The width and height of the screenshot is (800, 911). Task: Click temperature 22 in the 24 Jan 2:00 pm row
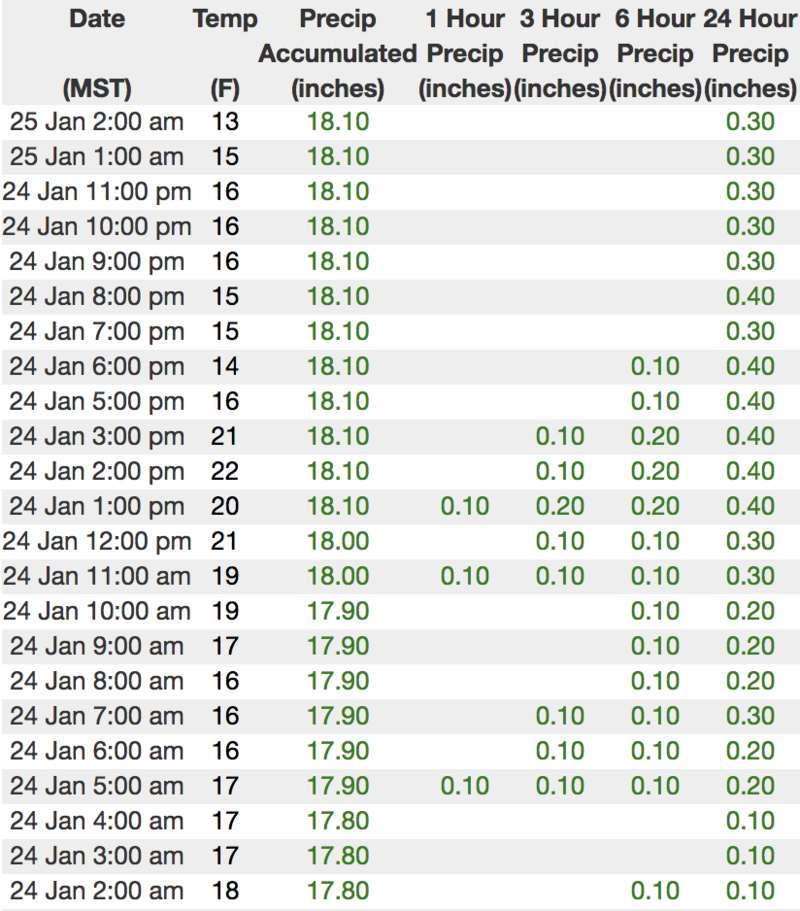(x=225, y=471)
